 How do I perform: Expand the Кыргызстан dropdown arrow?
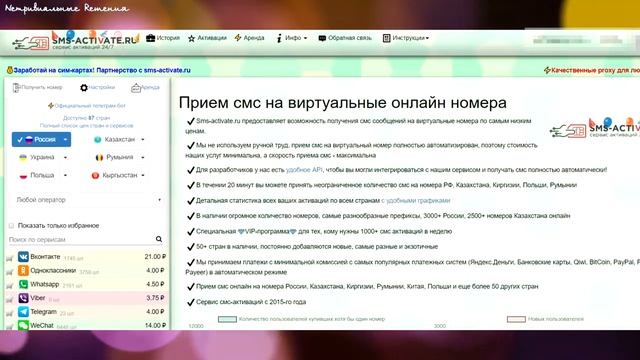tap(143, 176)
